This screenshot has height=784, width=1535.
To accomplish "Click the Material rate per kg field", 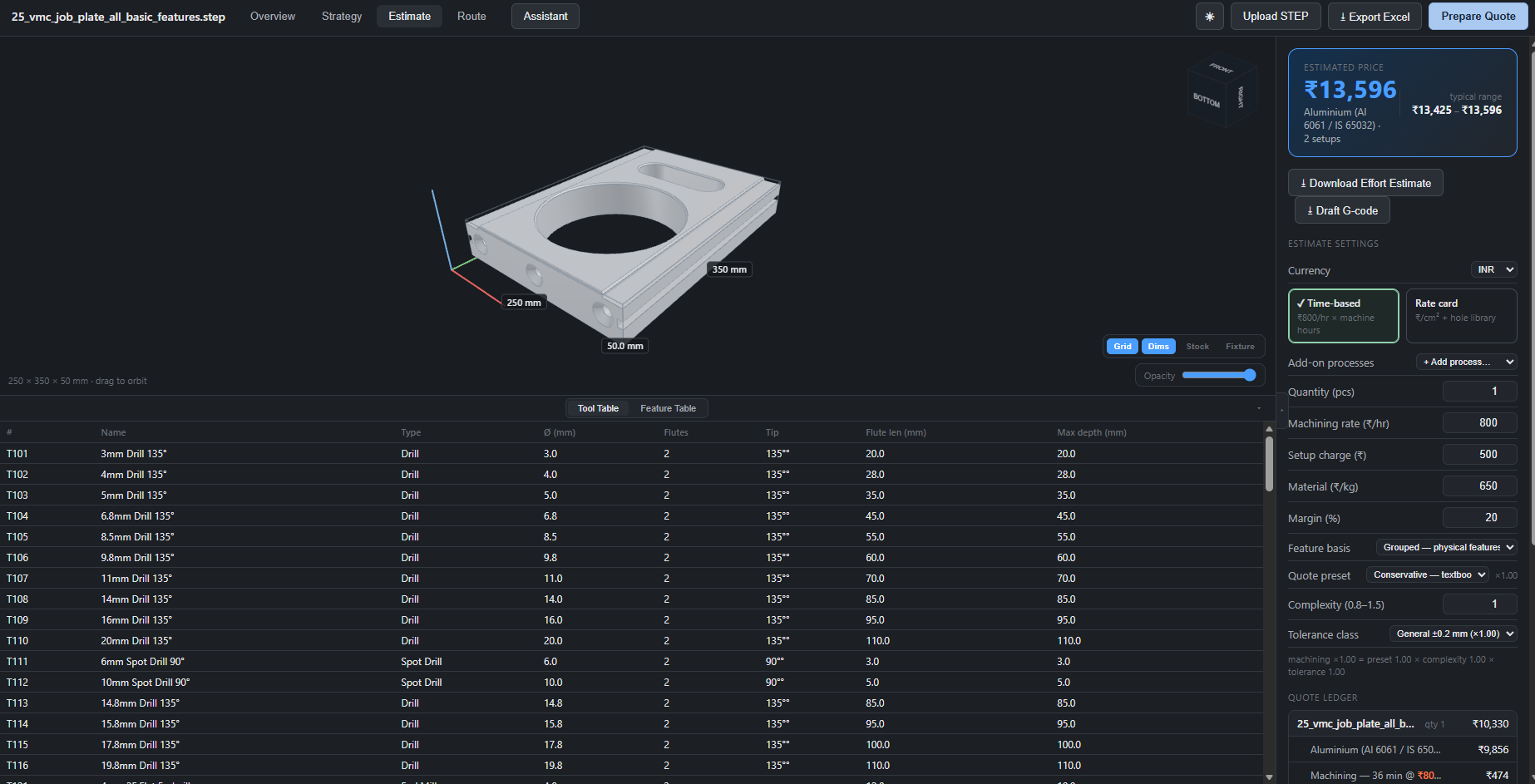I will click(1479, 486).
